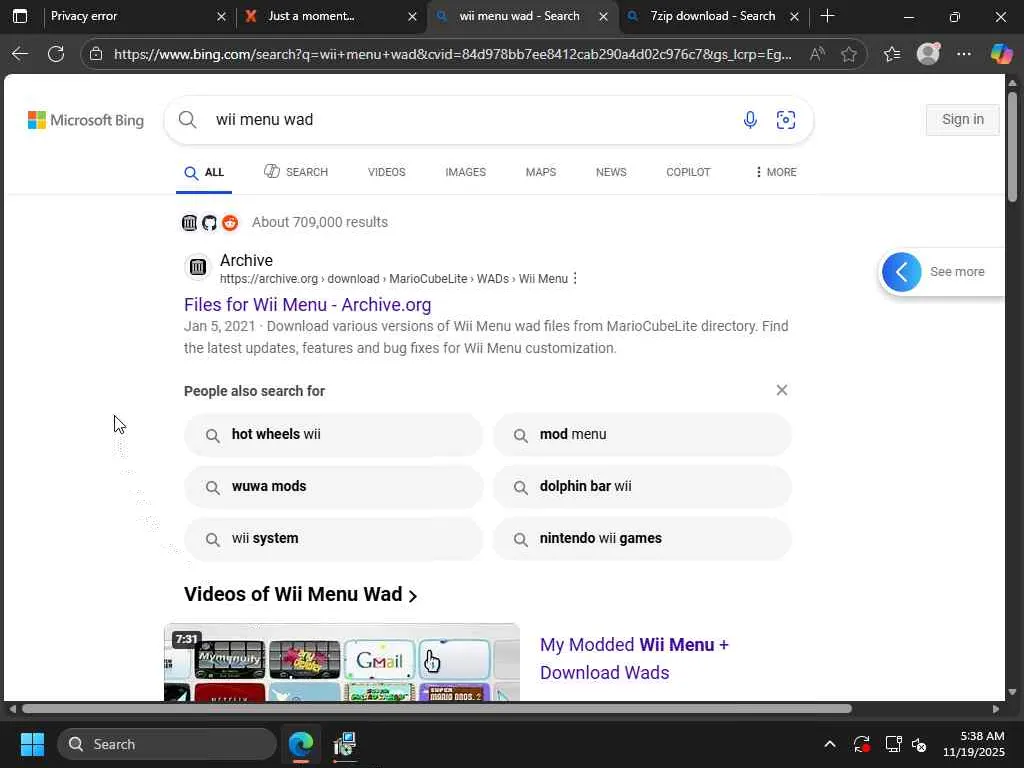Viewport: 1024px width, 768px height.
Task: Start voice search with microphone icon
Action: click(x=750, y=120)
